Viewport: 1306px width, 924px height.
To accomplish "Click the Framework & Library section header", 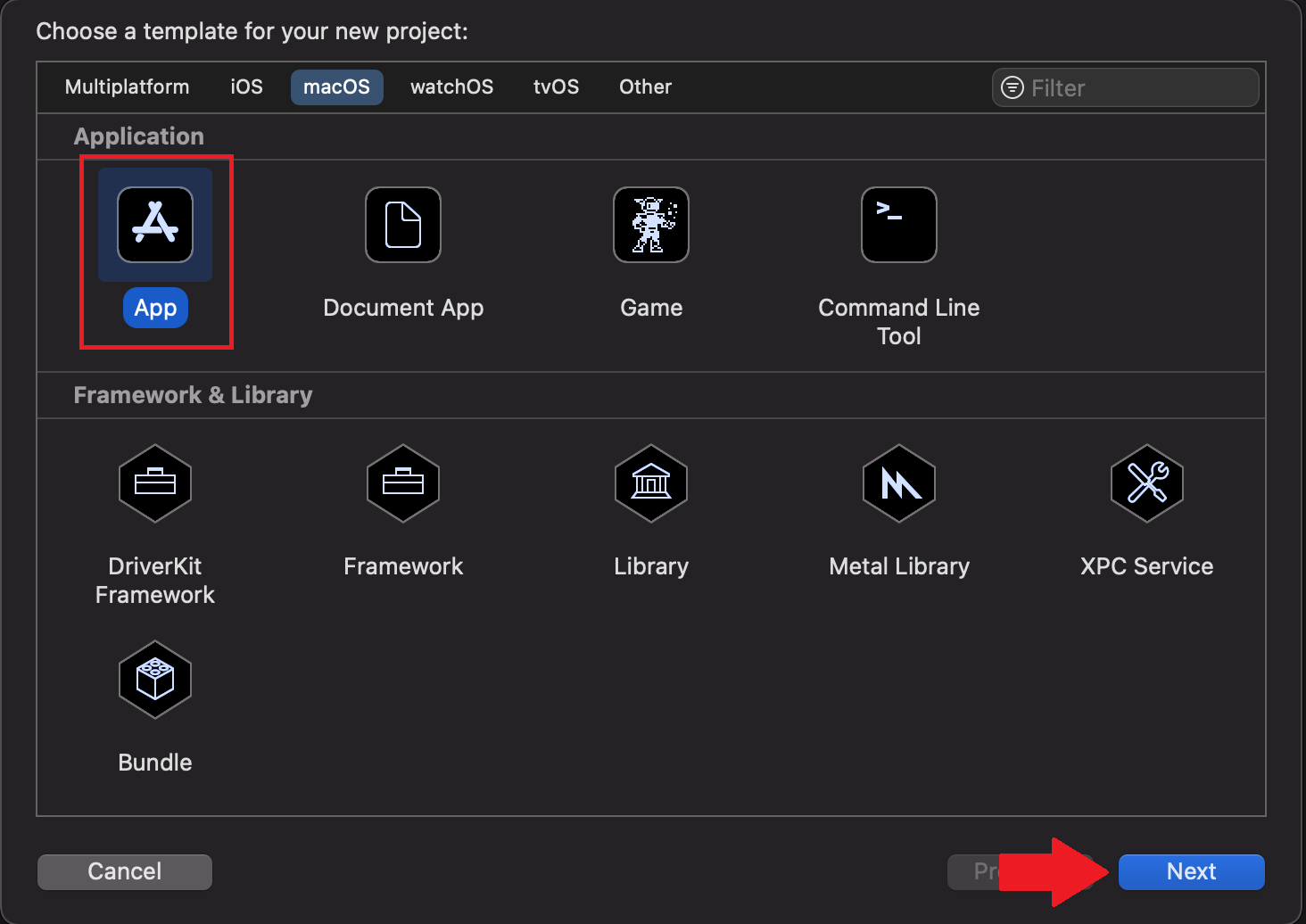I will pos(193,395).
